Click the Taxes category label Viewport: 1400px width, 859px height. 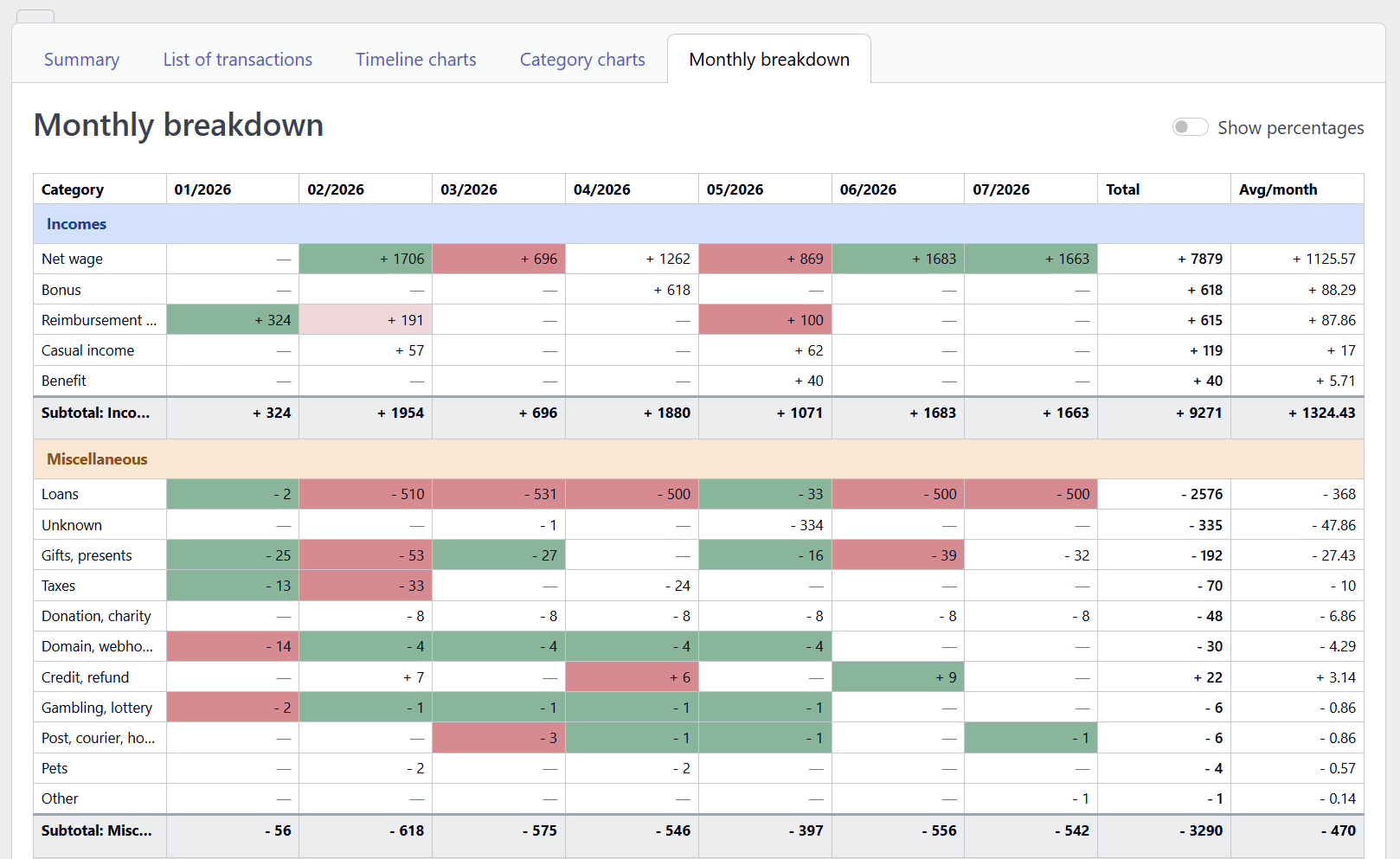pyautogui.click(x=58, y=586)
